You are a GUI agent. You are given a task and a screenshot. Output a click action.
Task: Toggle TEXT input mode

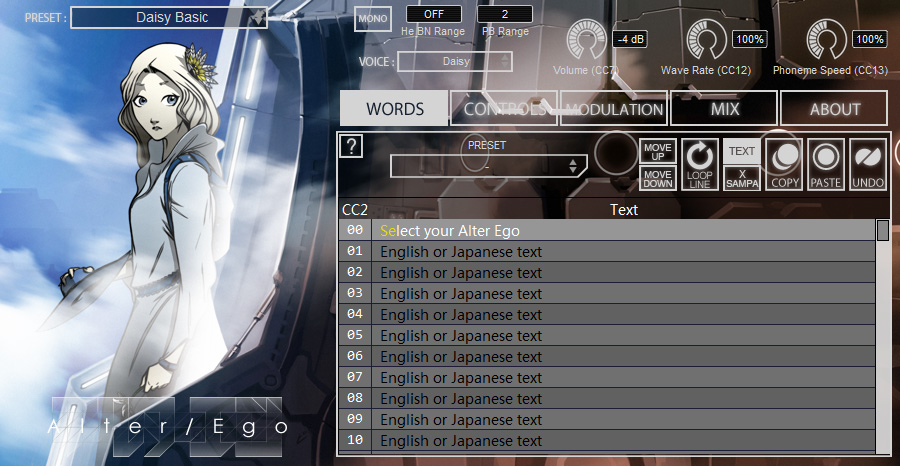(x=742, y=152)
